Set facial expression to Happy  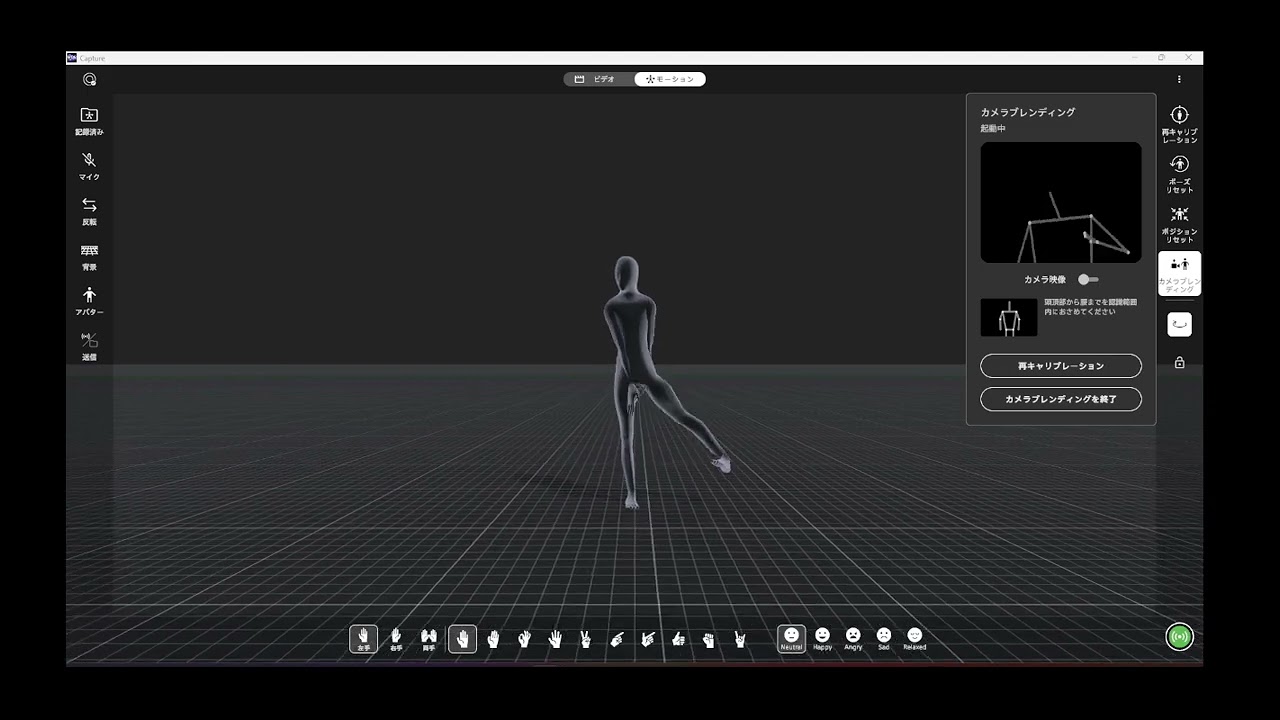(x=822, y=639)
